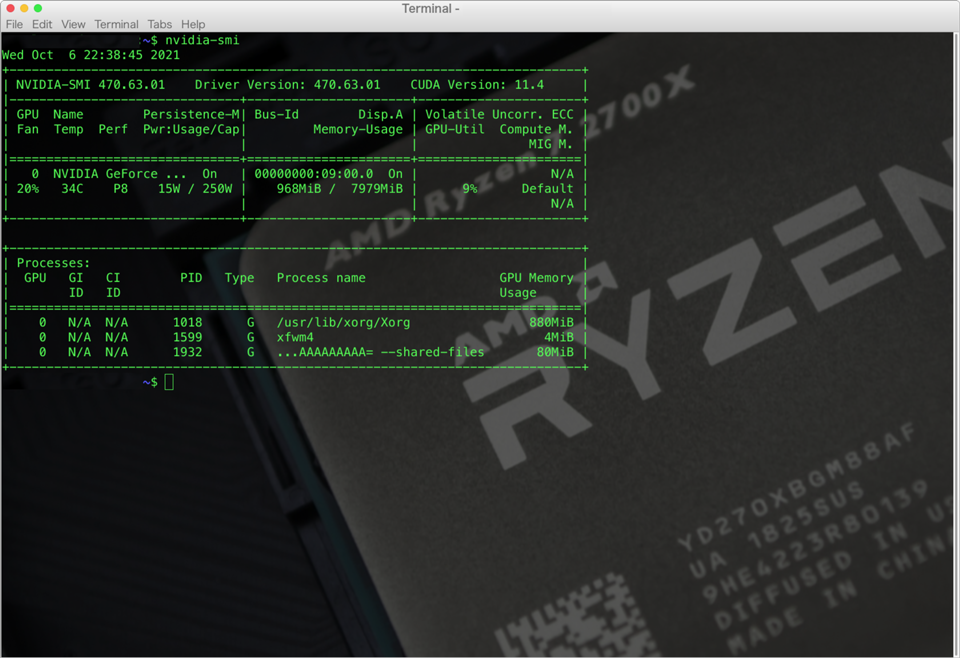Maximize the window using green button
This screenshot has width=960, height=658.
pyautogui.click(x=39, y=8)
